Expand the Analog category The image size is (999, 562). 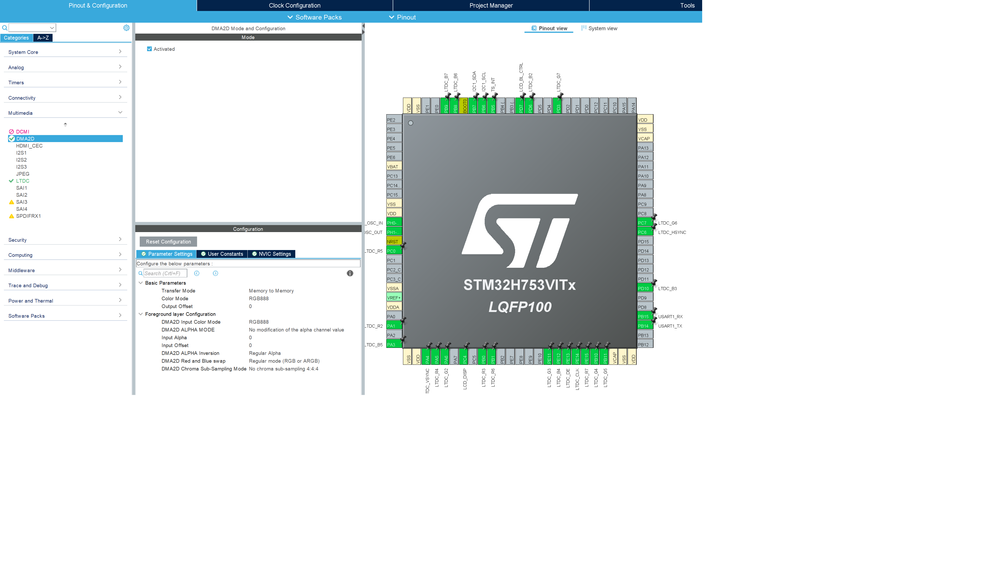[64, 67]
